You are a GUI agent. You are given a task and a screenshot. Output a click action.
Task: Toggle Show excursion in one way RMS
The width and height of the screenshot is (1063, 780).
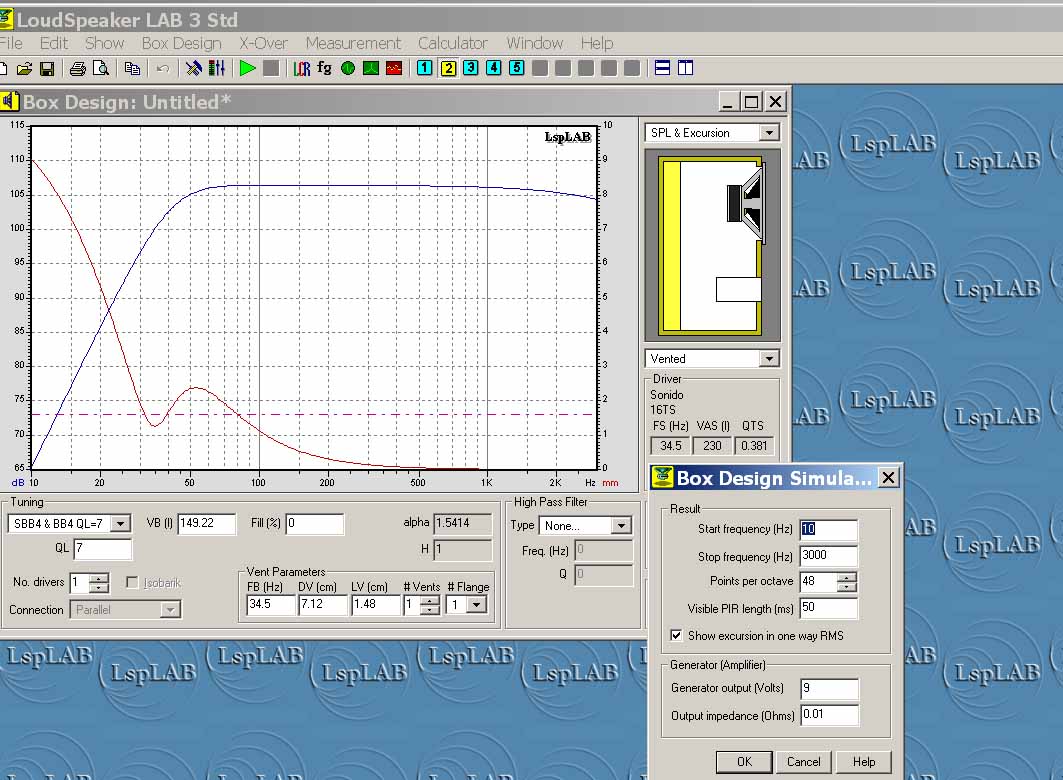(677, 635)
